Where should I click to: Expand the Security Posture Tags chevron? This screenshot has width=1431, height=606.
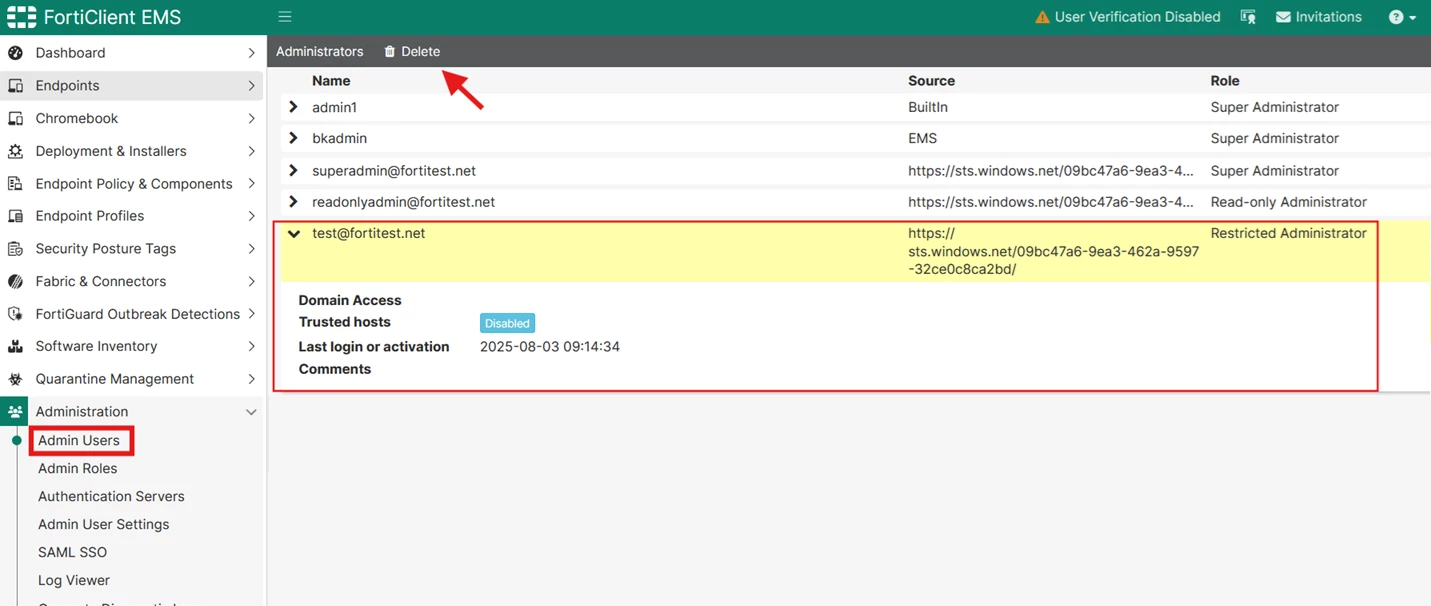(251, 249)
